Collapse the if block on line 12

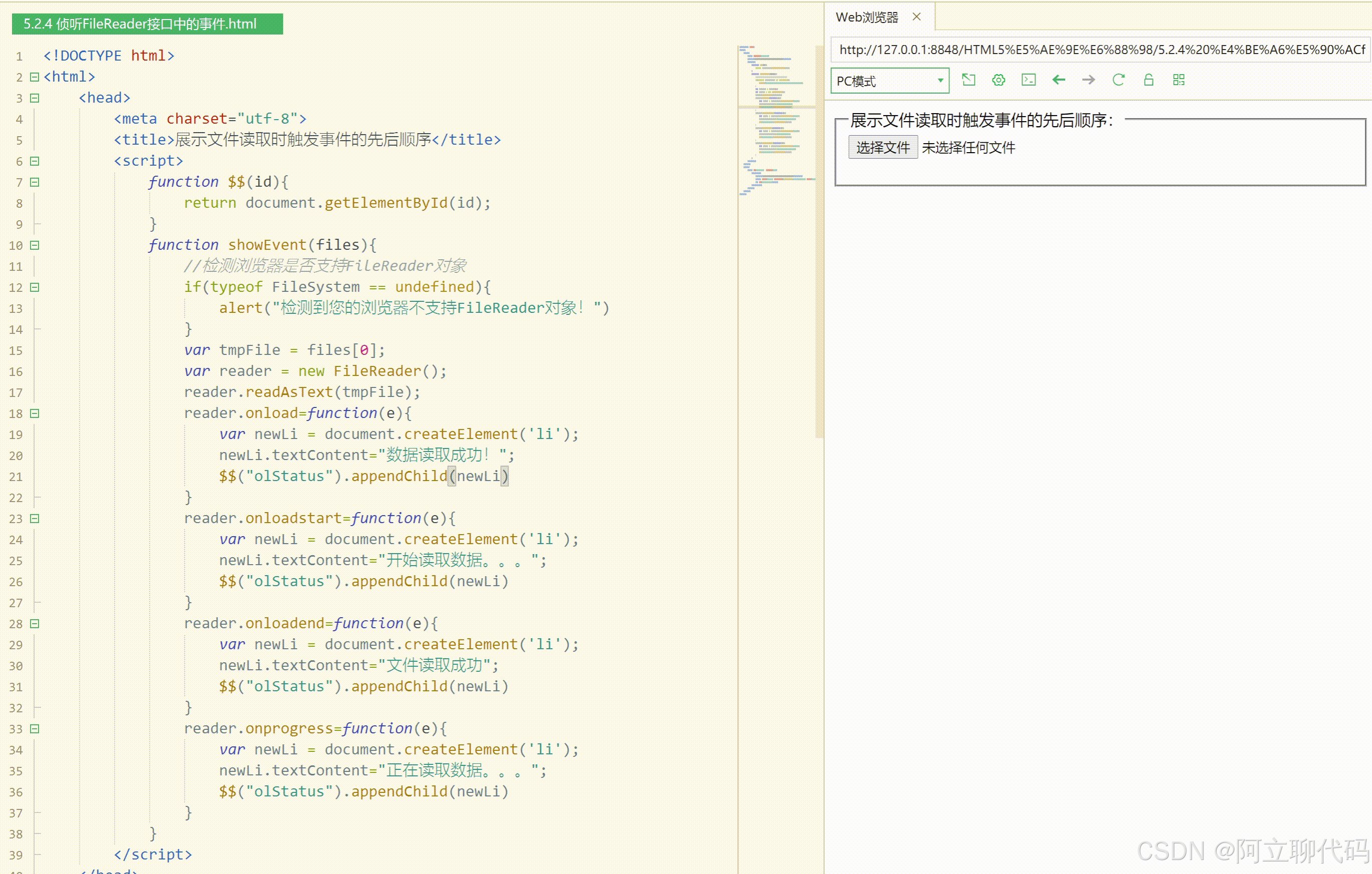pos(35,287)
